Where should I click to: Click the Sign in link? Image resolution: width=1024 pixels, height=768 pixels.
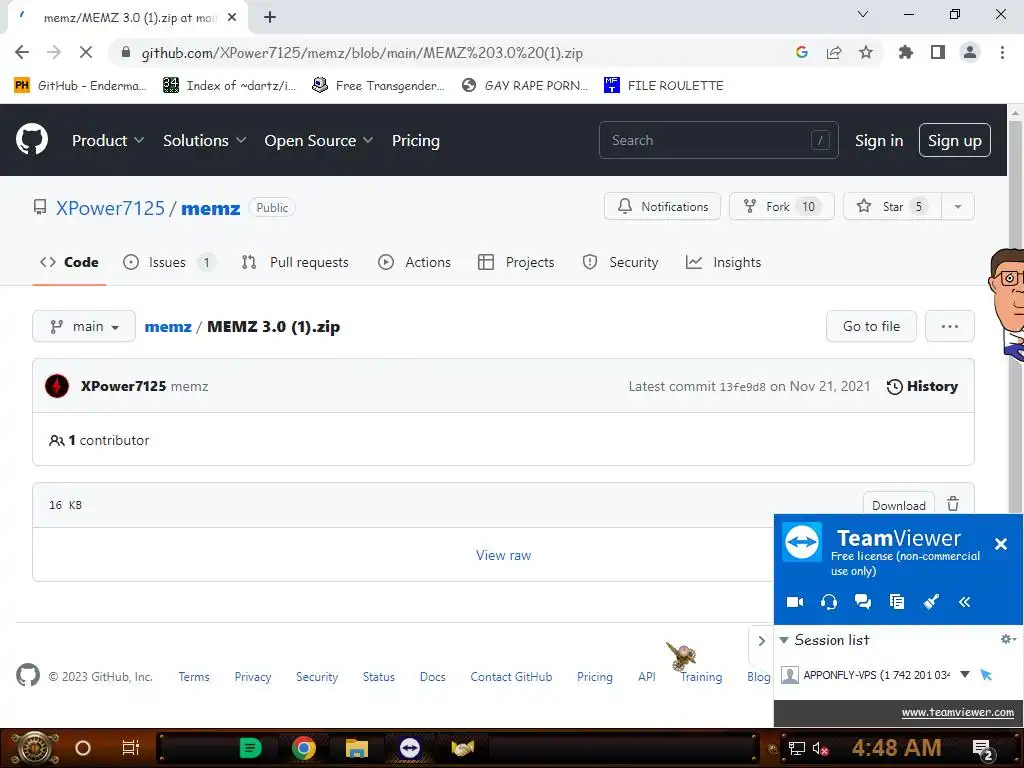pyautogui.click(x=879, y=140)
